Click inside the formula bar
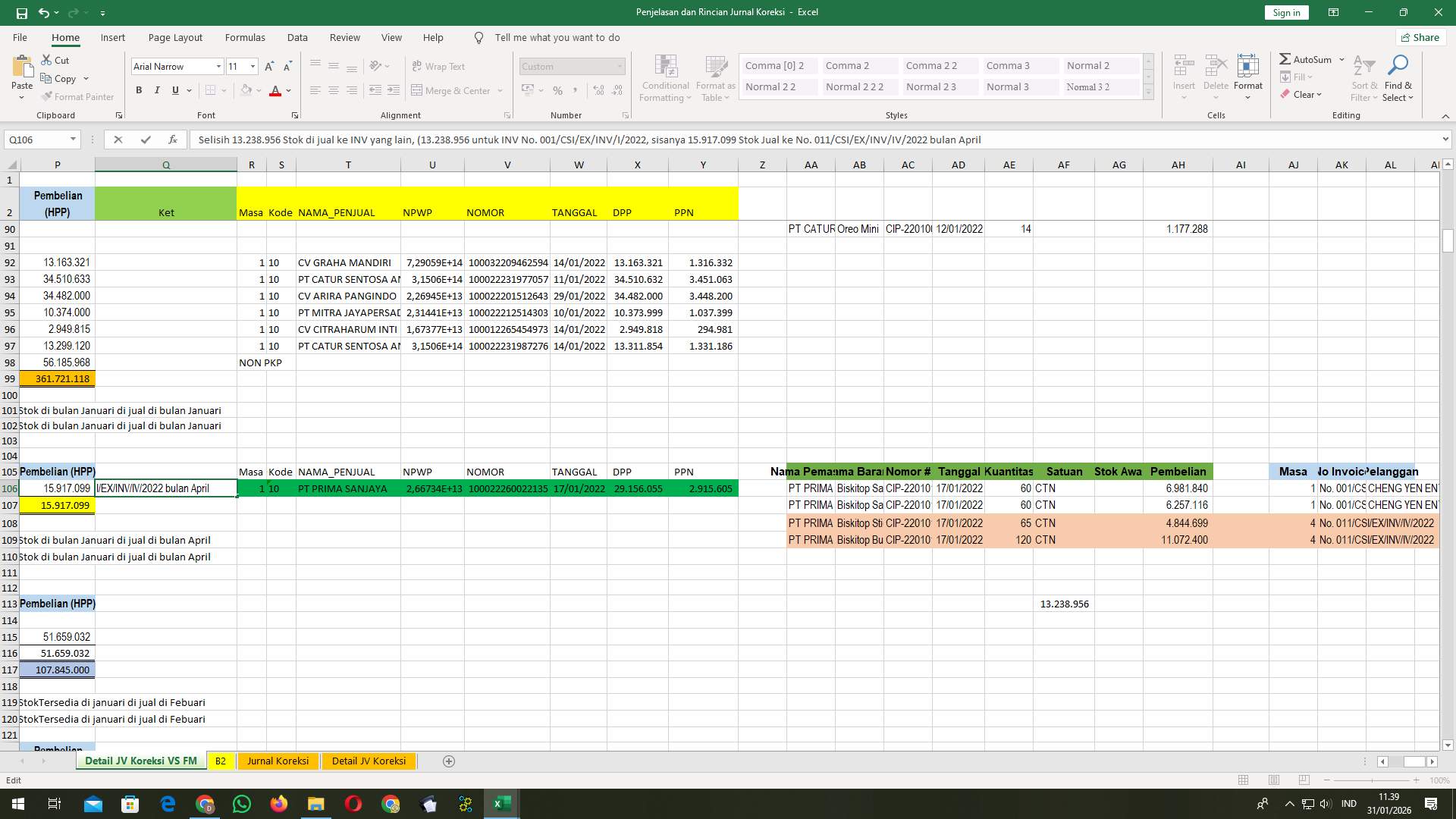1456x819 pixels. click(531, 140)
